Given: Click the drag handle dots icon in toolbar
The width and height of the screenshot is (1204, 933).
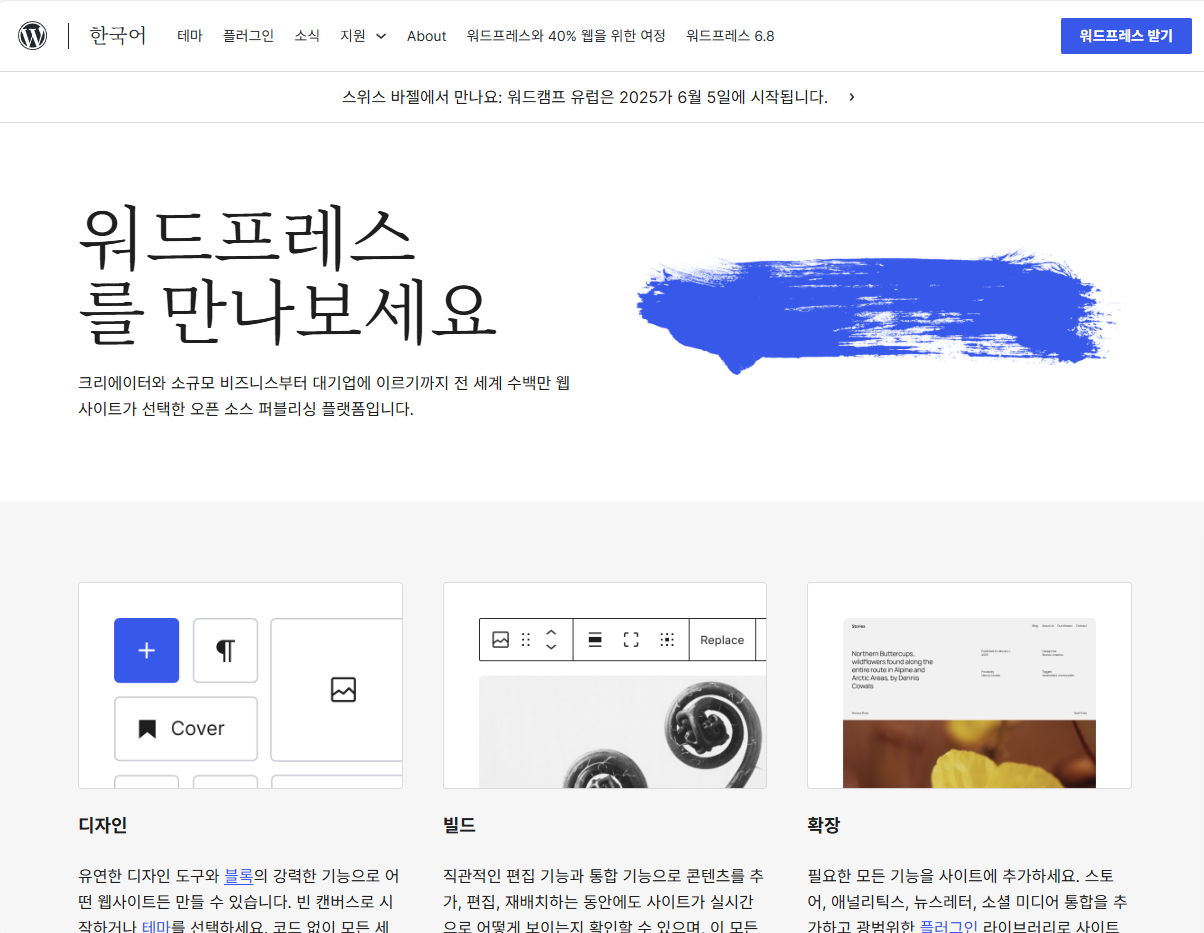Looking at the screenshot, I should click(x=526, y=640).
